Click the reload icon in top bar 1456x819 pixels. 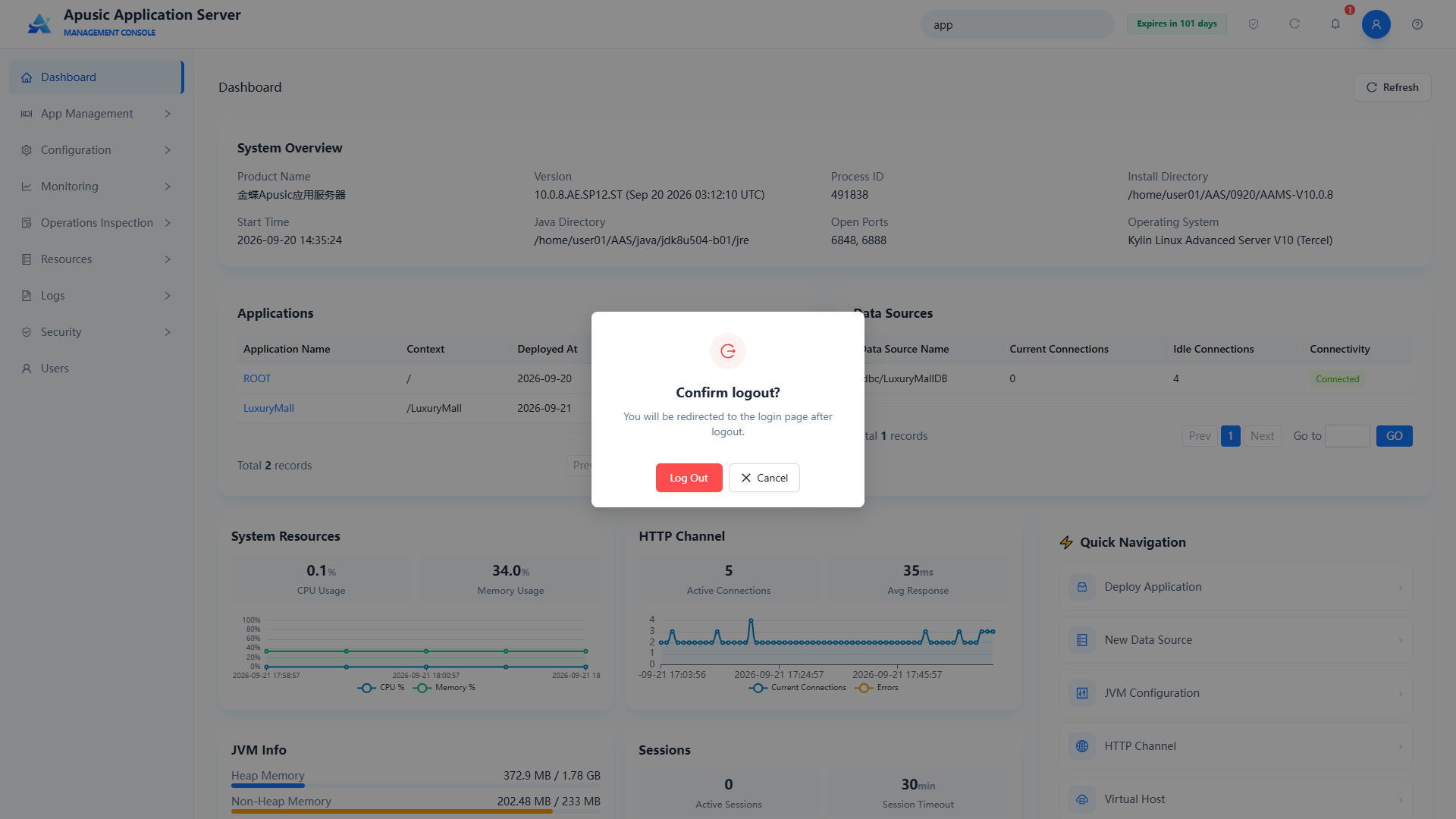[1294, 24]
